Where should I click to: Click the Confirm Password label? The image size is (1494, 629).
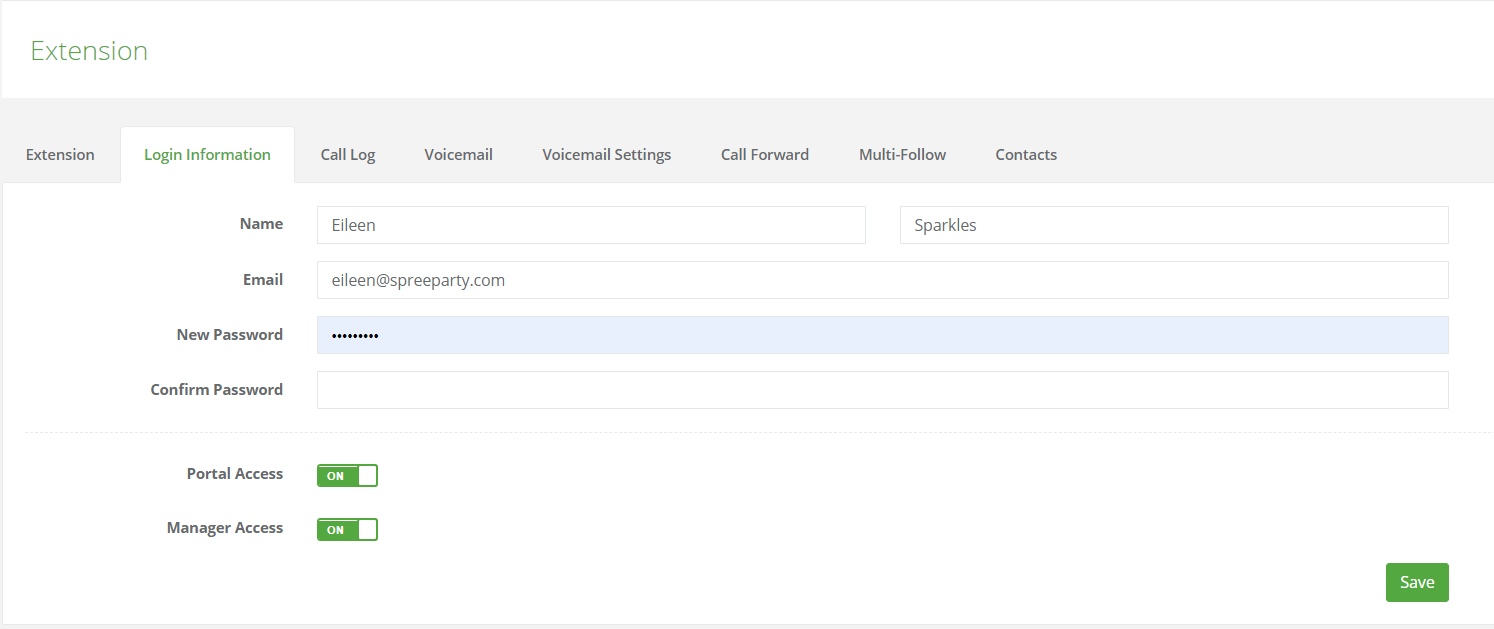217,390
